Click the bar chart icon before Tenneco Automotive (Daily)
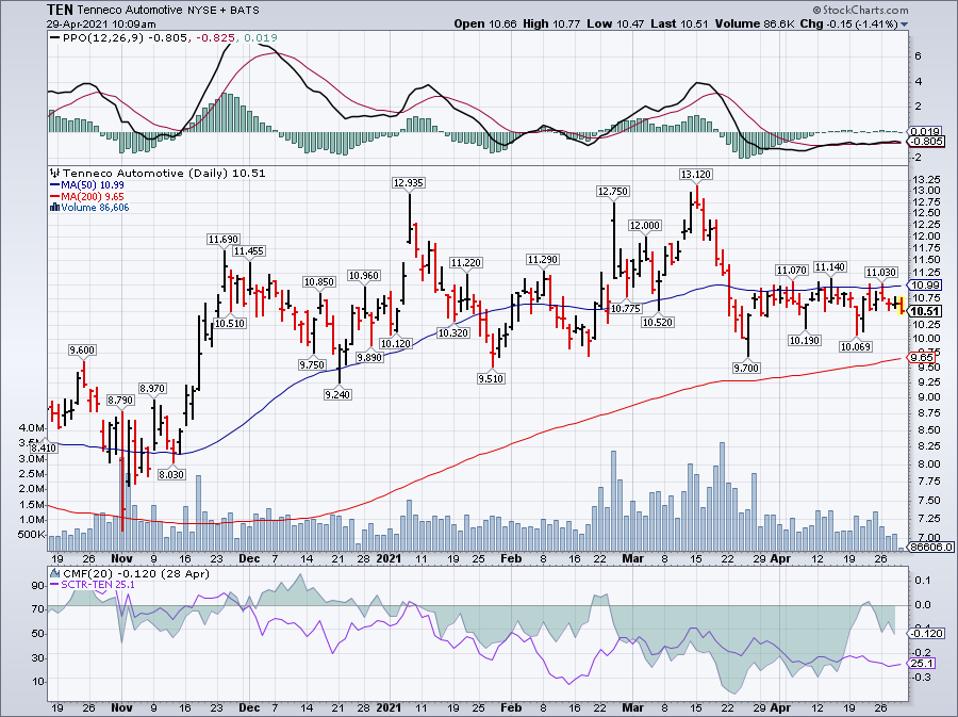 (x=54, y=173)
